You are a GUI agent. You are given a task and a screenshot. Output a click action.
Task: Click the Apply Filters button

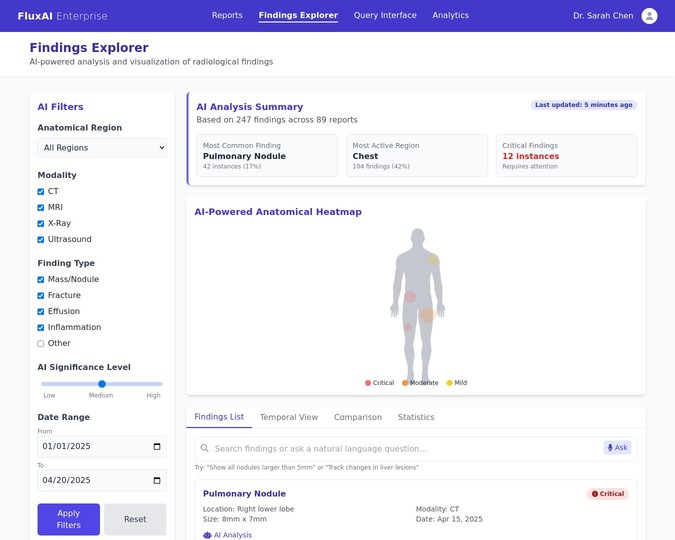click(68, 519)
